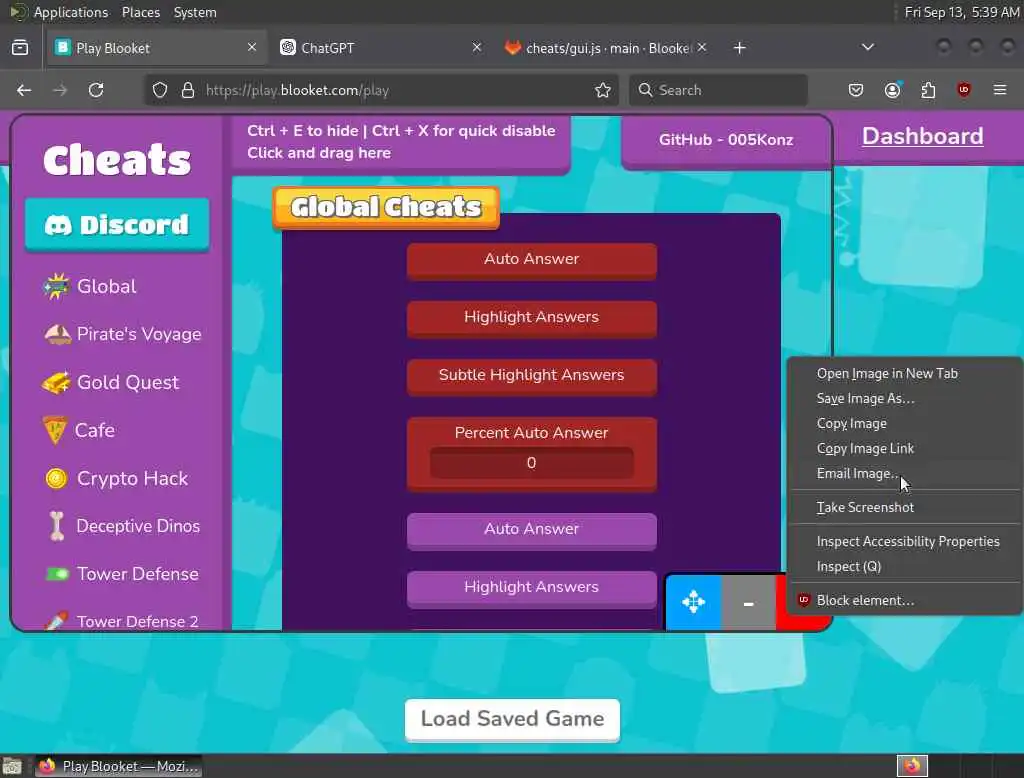The width and height of the screenshot is (1024, 778).
Task: Open the Applications menu
Action: coord(71,12)
